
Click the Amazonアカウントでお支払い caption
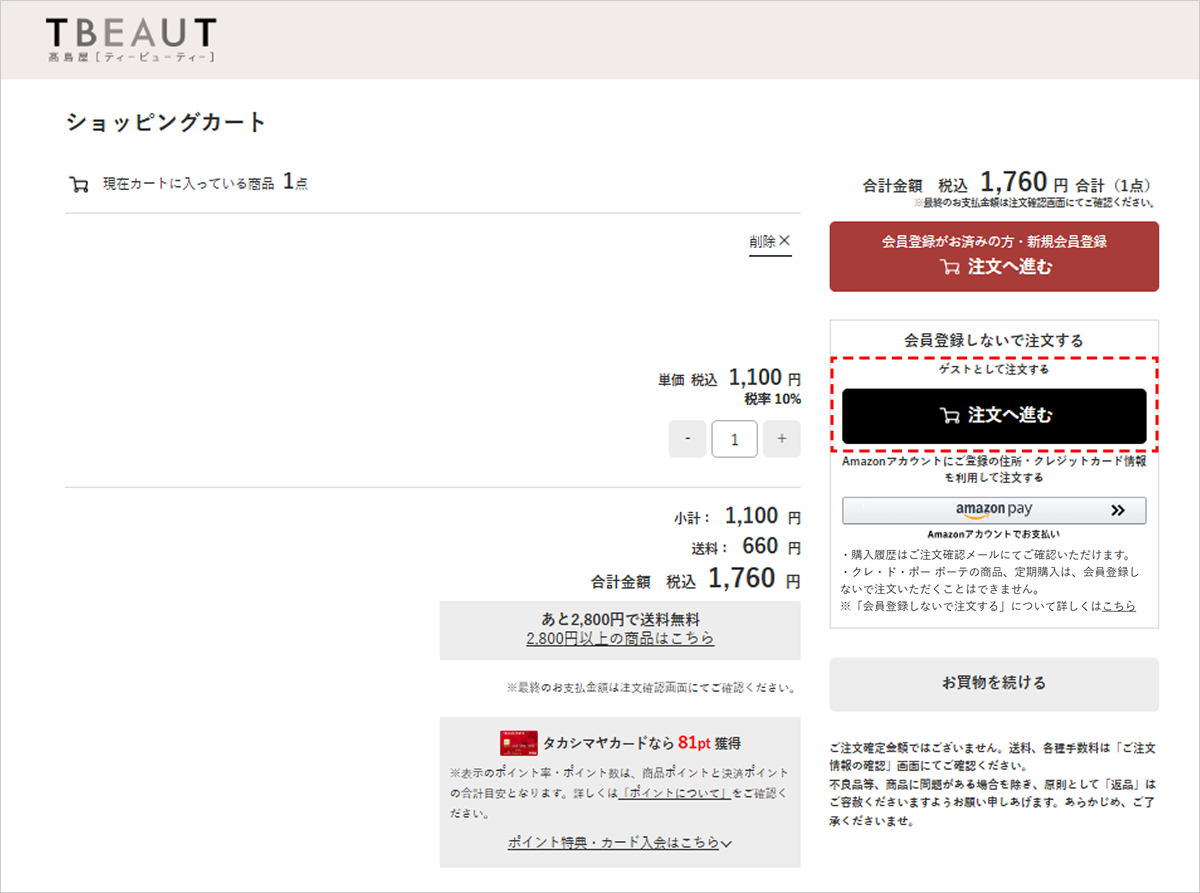pyautogui.click(x=994, y=534)
